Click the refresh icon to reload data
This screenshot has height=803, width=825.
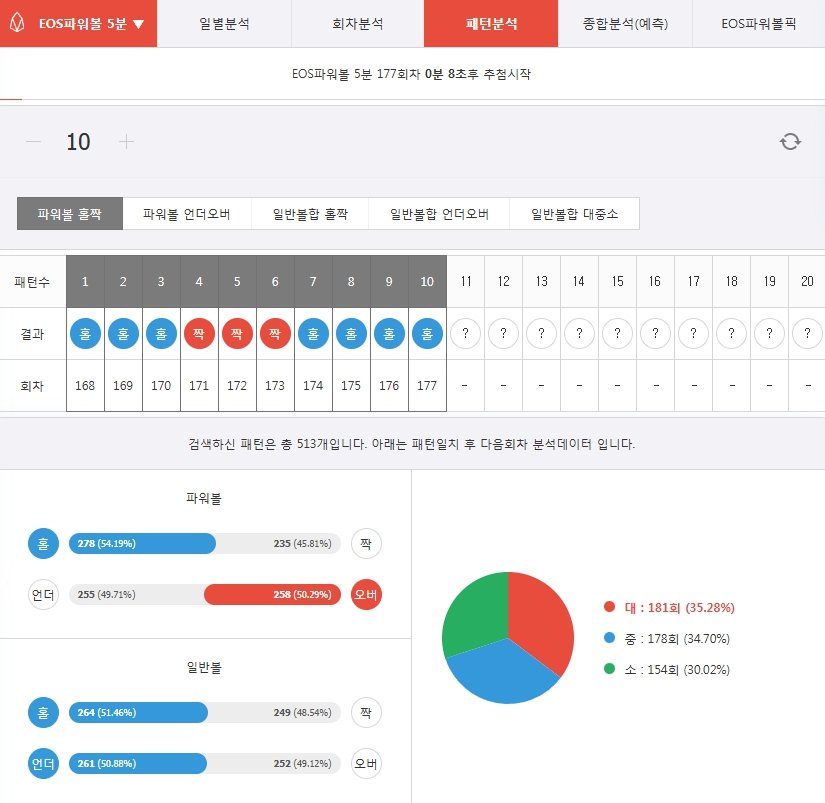(790, 142)
